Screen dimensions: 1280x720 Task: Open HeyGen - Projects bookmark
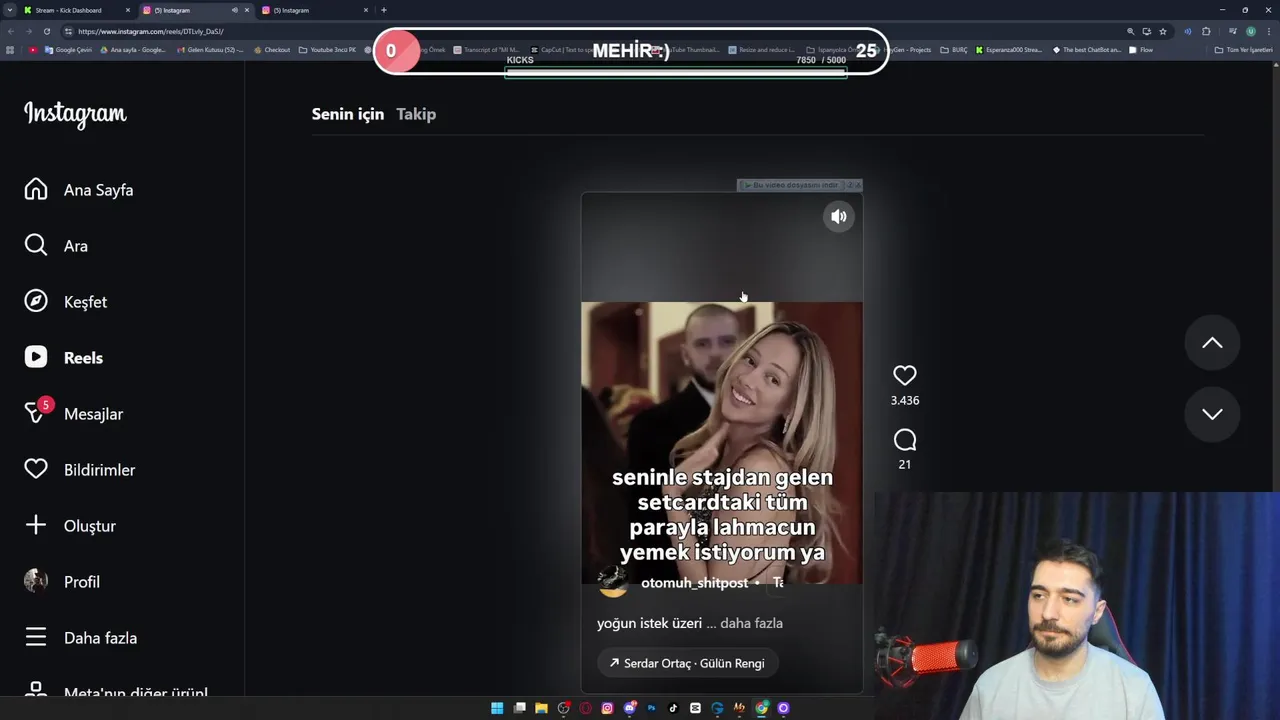pos(905,50)
